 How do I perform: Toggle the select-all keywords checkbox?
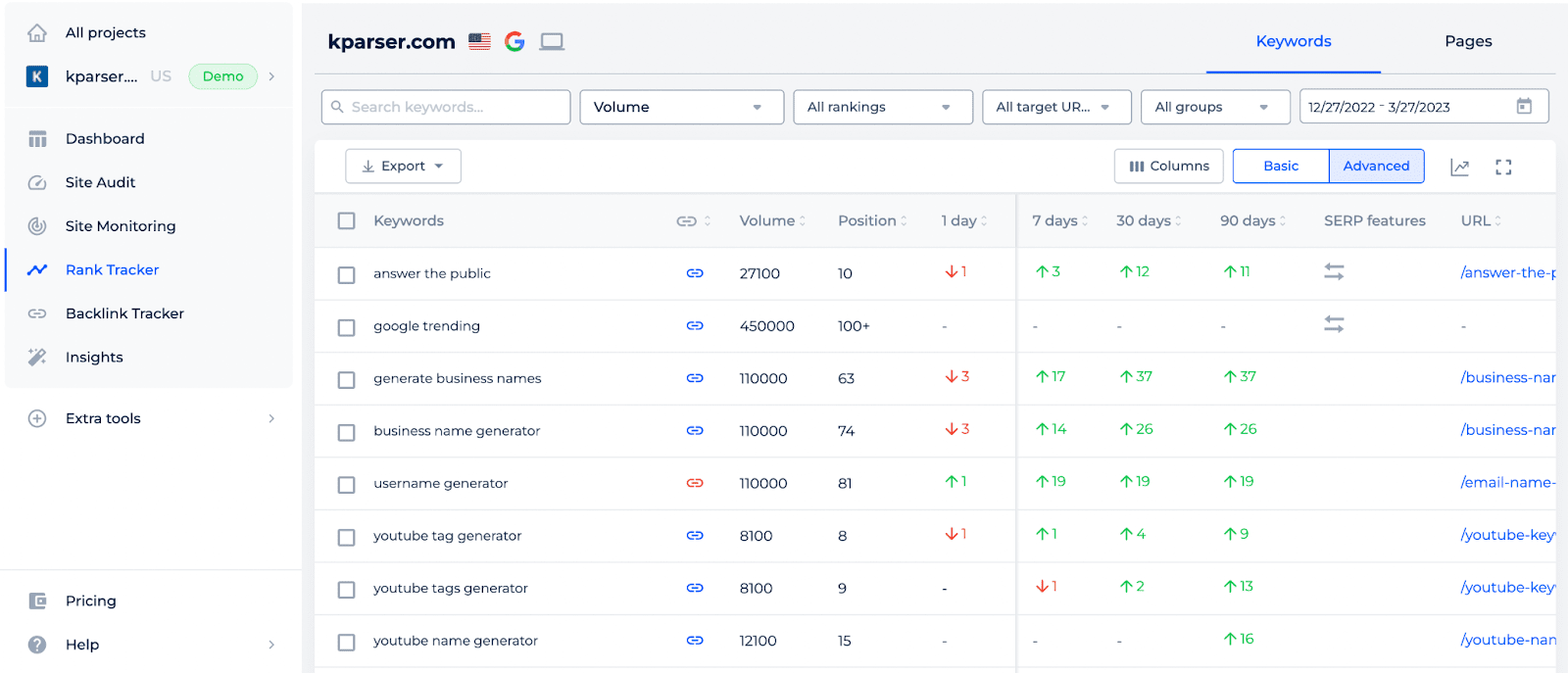(346, 221)
